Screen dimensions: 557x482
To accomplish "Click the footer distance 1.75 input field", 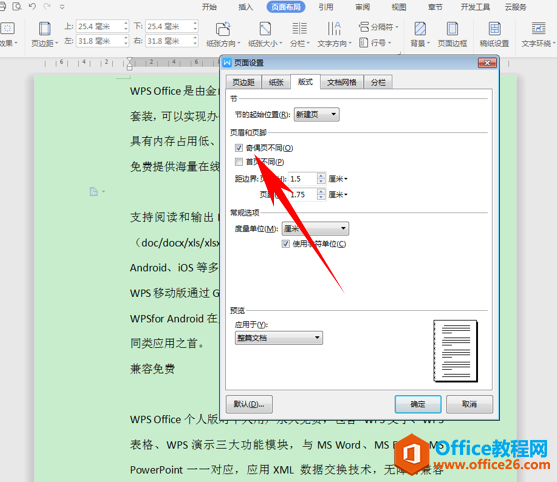I will tap(303, 194).
